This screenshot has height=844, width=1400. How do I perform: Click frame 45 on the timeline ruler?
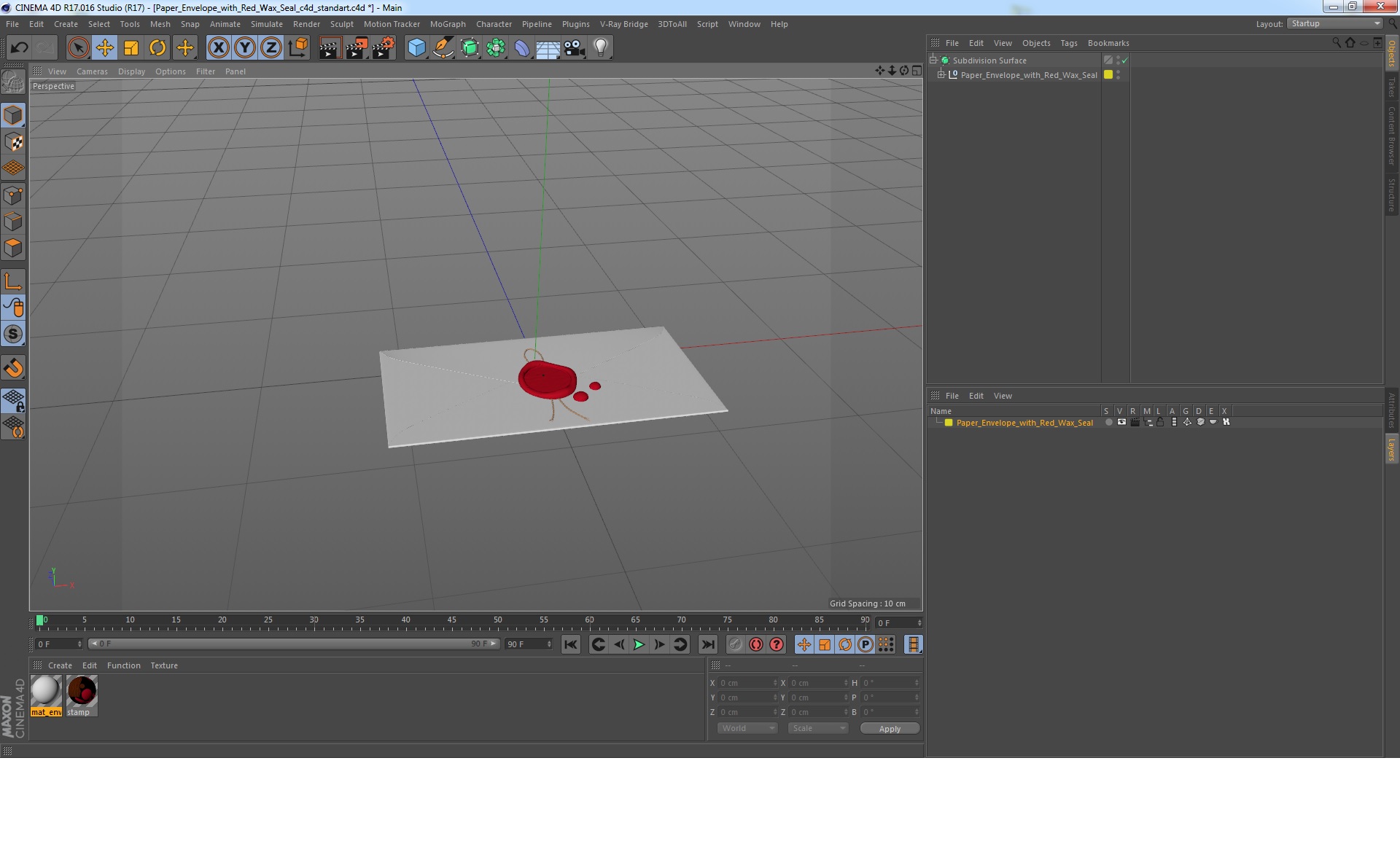point(451,622)
